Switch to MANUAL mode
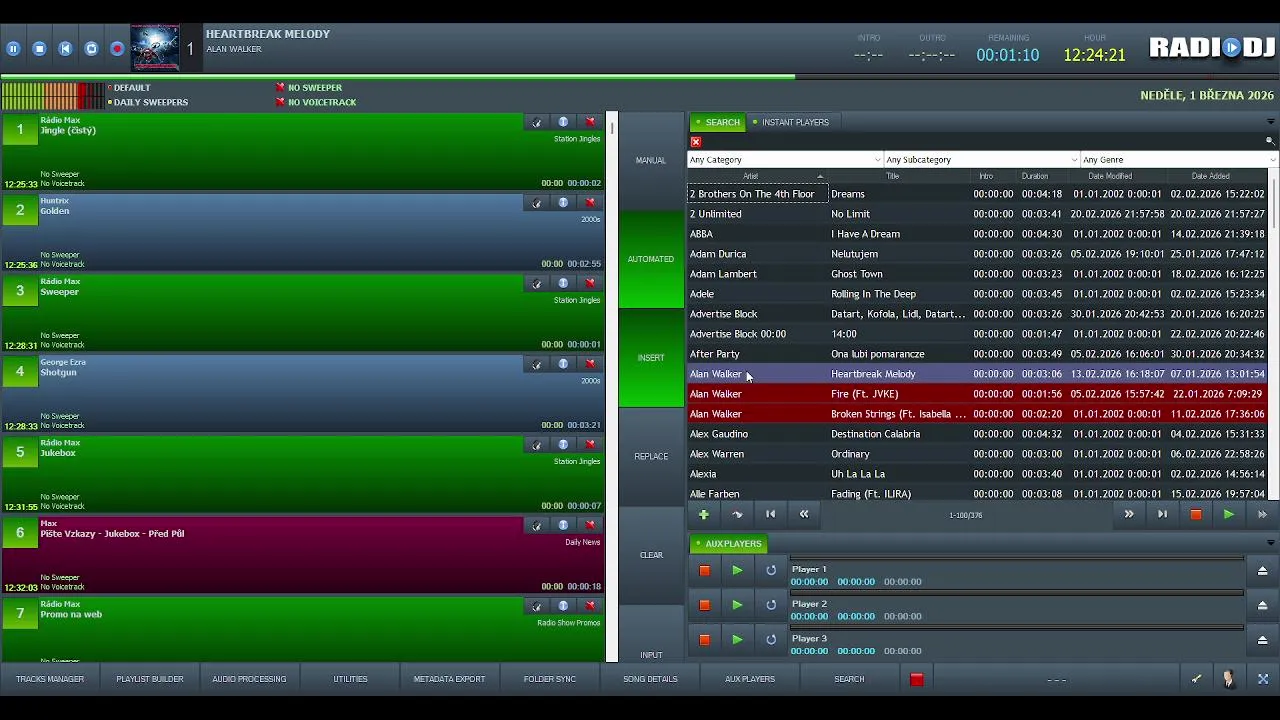 pos(651,160)
